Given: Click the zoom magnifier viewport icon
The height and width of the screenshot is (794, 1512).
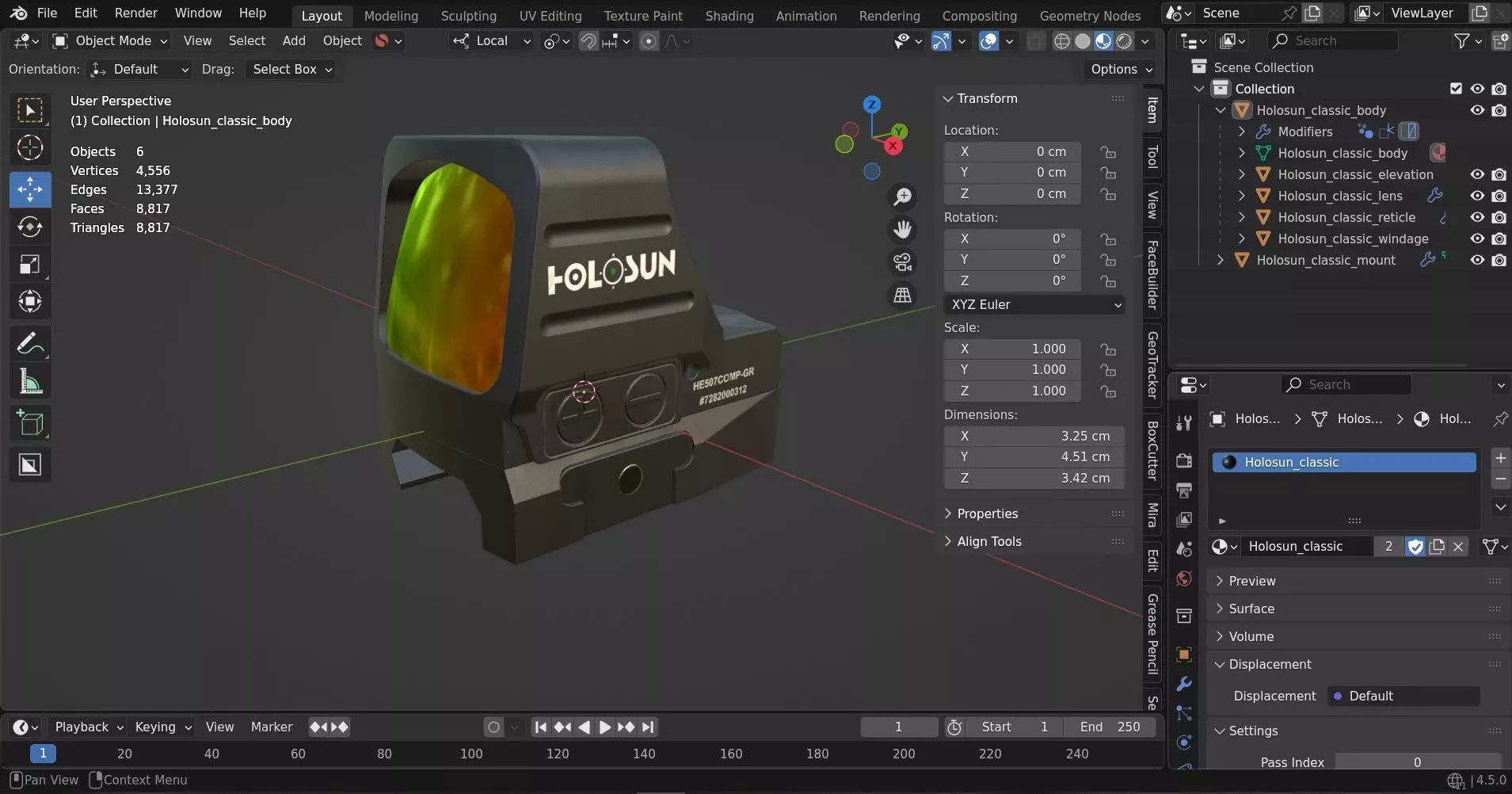Looking at the screenshot, I should click(x=902, y=197).
